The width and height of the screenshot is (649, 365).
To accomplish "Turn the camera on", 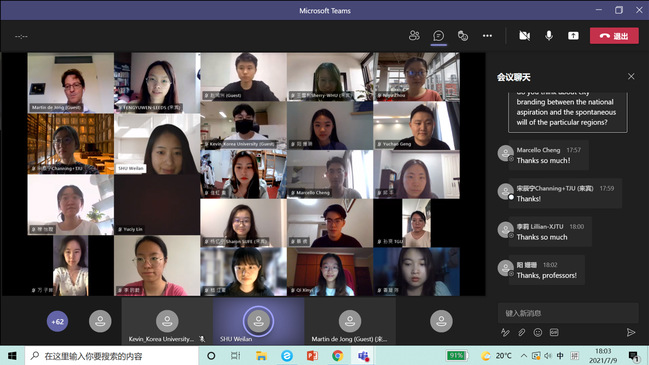I will [x=524, y=36].
